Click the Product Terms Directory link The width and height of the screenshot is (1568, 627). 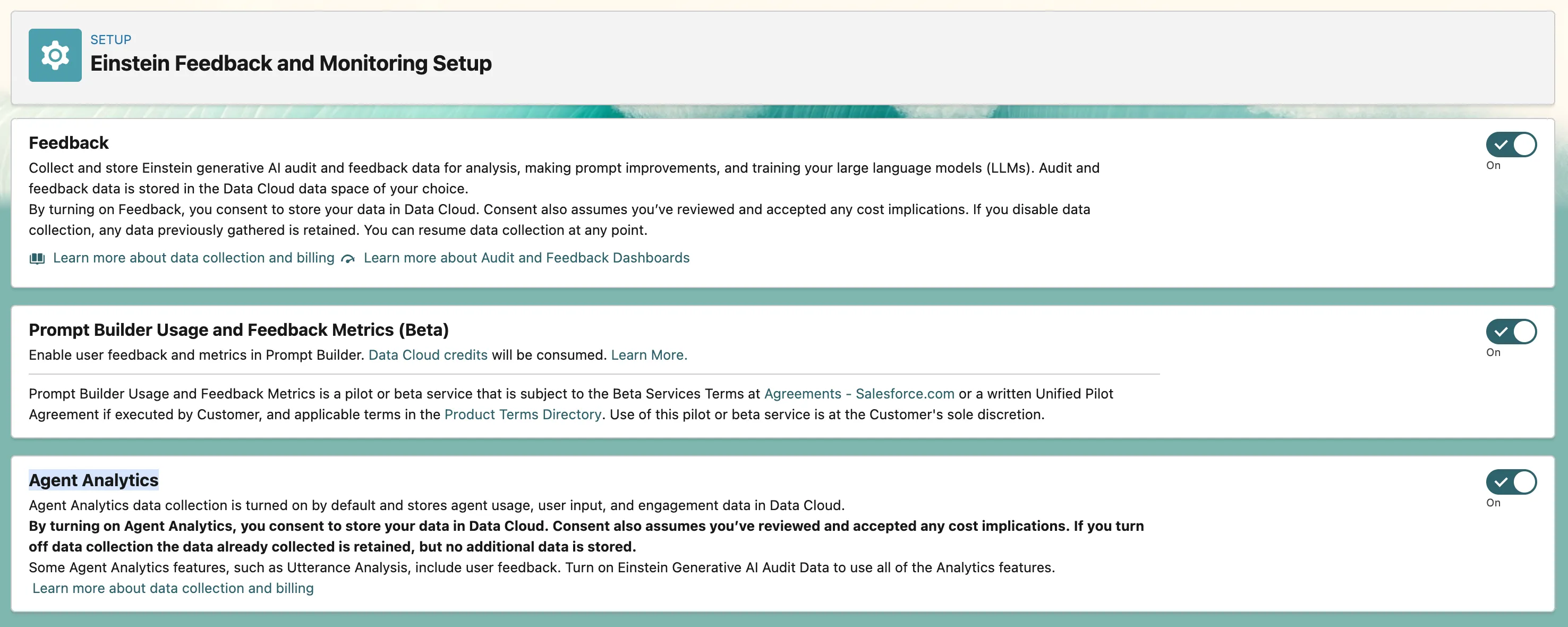(522, 414)
